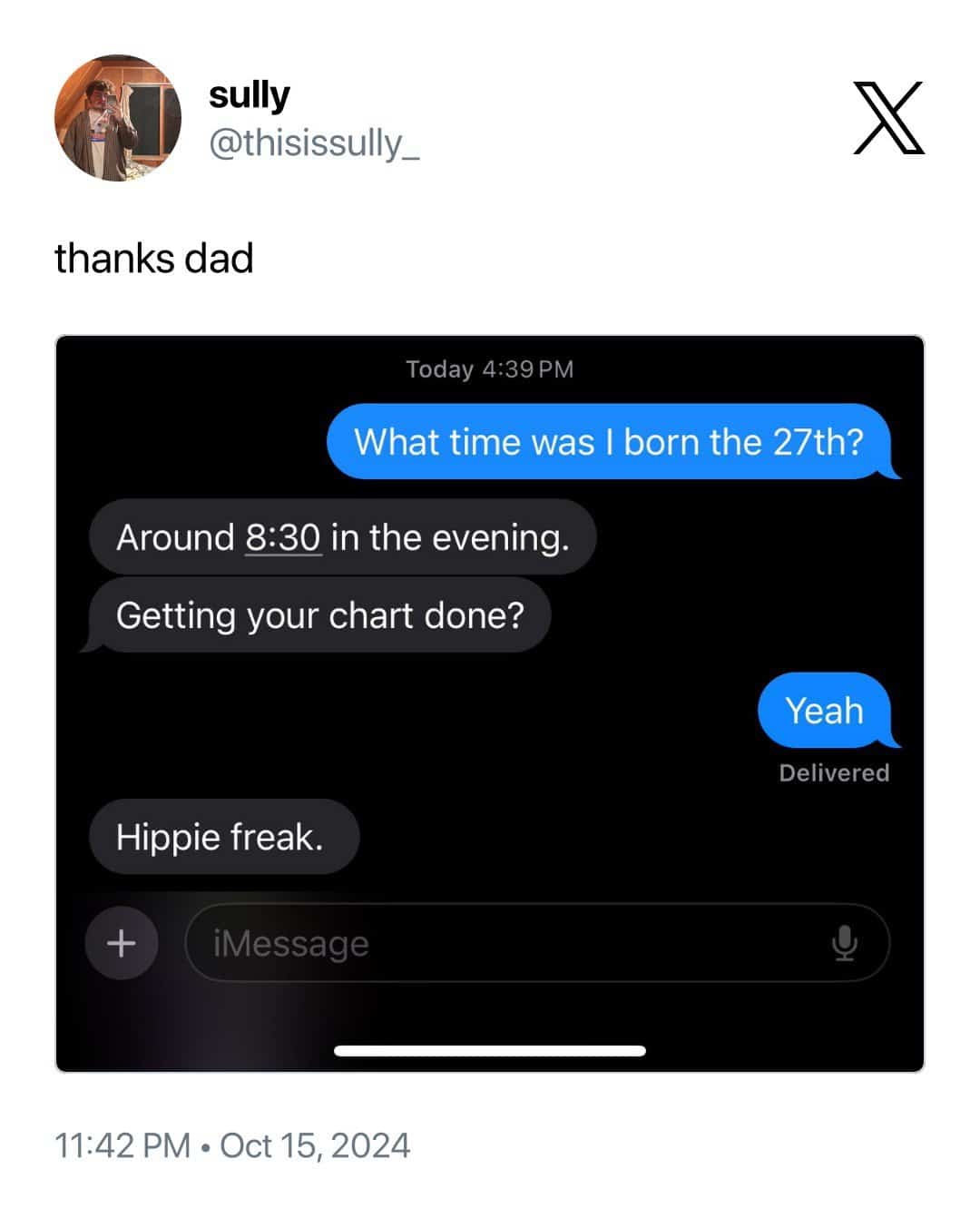This screenshot has height=1218, width=980.
Task: Click the Oct 15, 2024 post date
Action: (x=315, y=1145)
